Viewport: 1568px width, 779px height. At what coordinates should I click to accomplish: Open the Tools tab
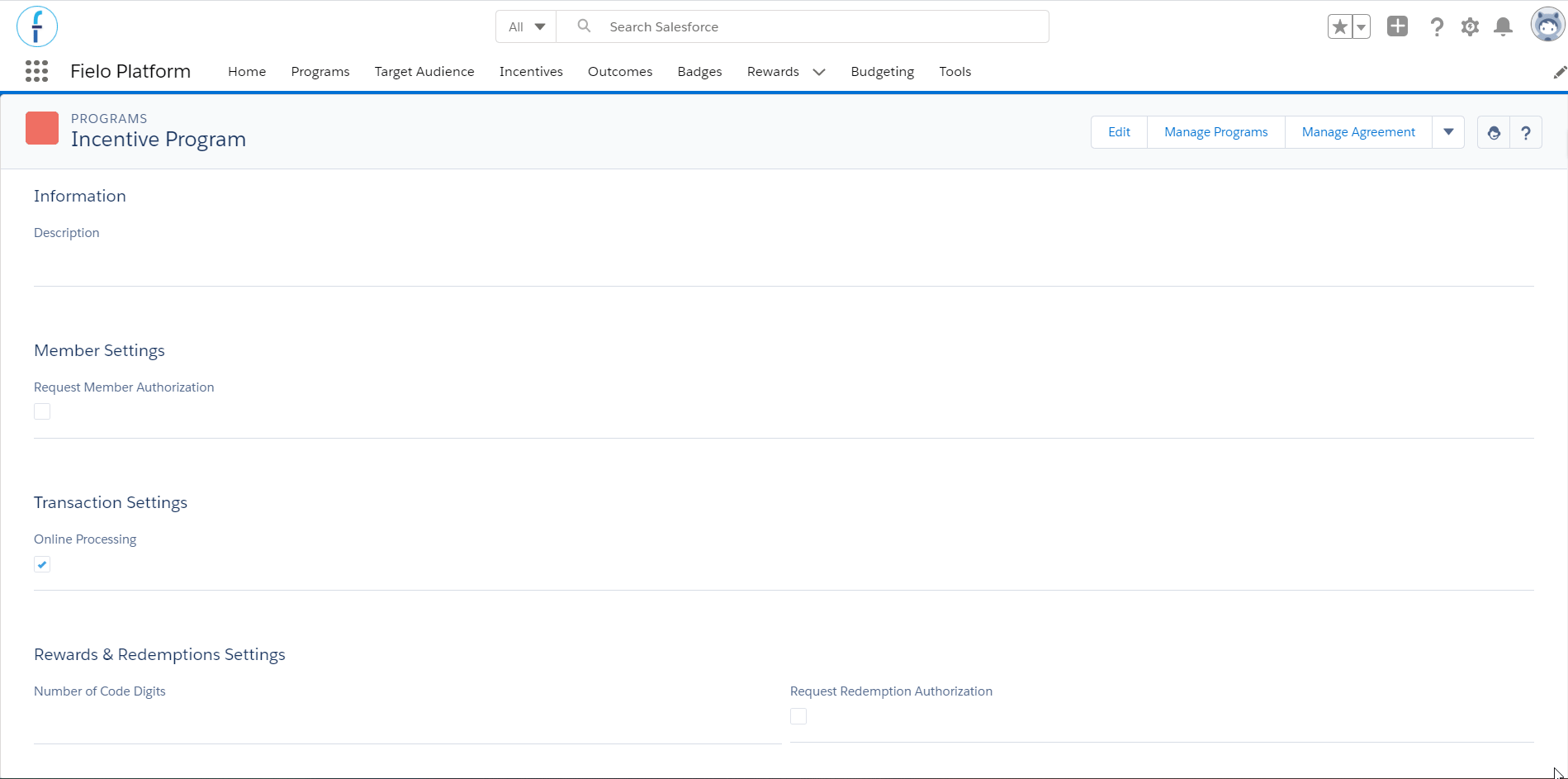tap(955, 72)
